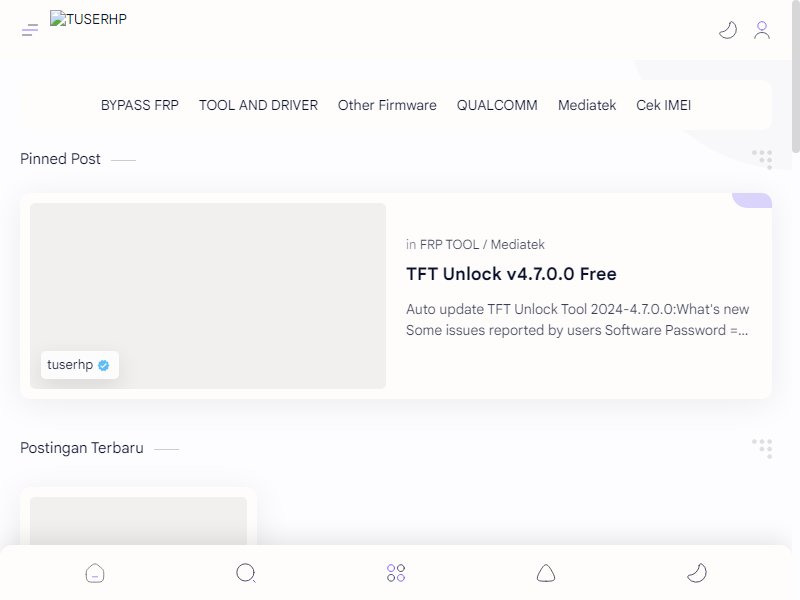Open the QUALCOMM category link
The image size is (800, 600).
pos(497,105)
